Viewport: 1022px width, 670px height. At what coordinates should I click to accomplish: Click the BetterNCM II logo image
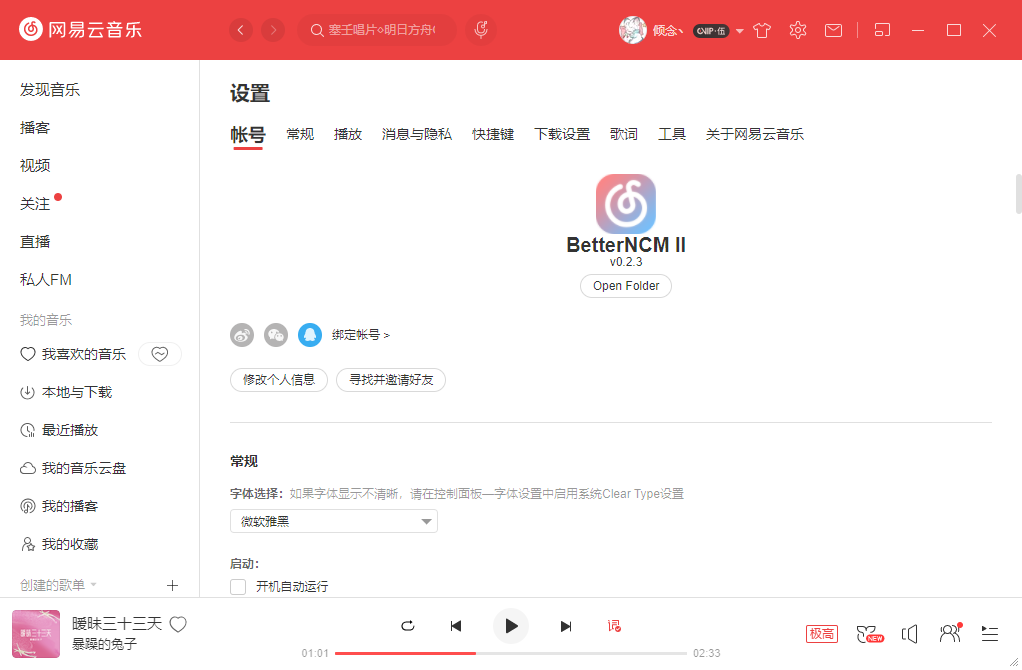(x=626, y=204)
